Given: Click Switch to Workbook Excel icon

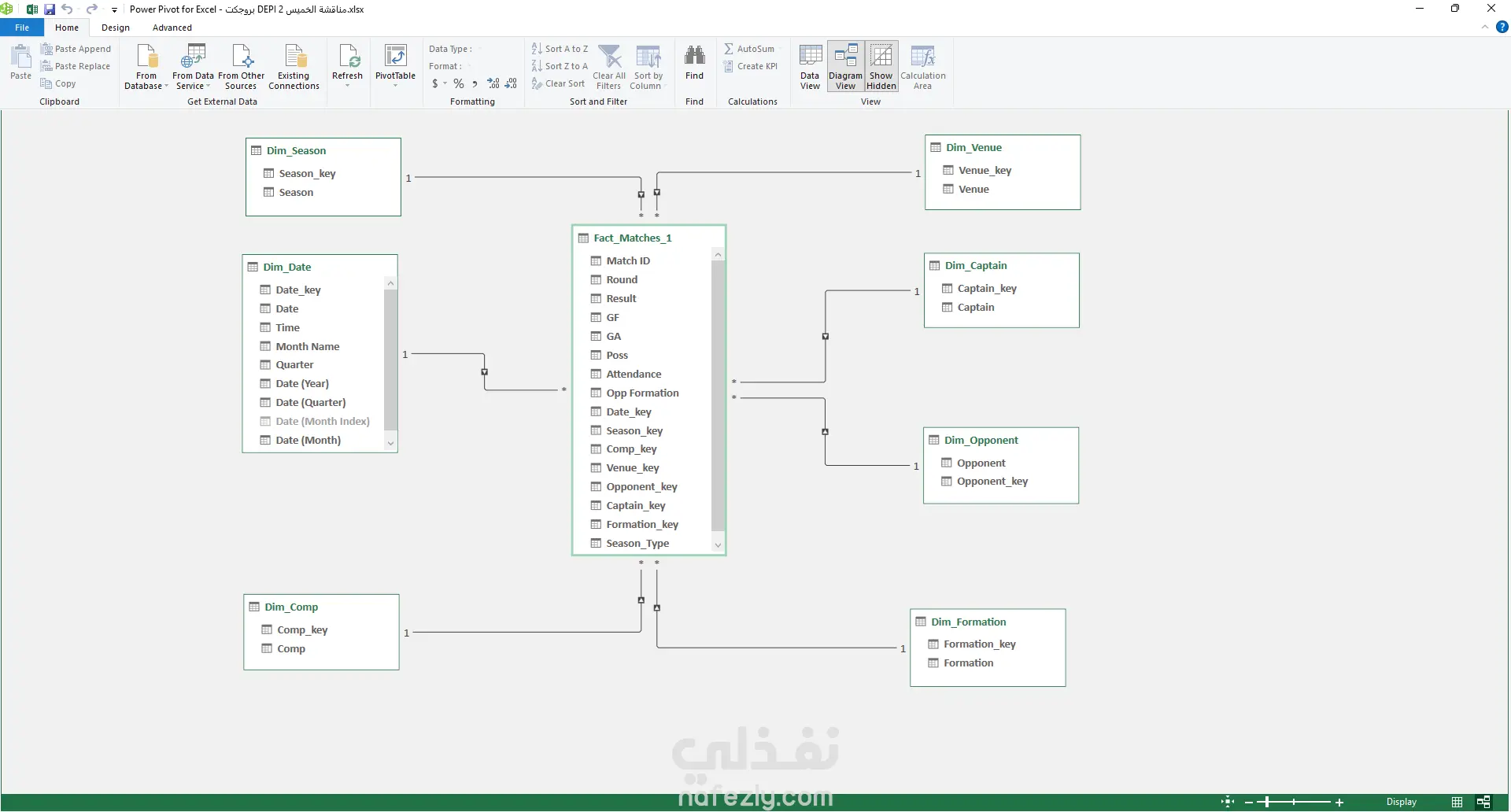Looking at the screenshot, I should (x=32, y=9).
